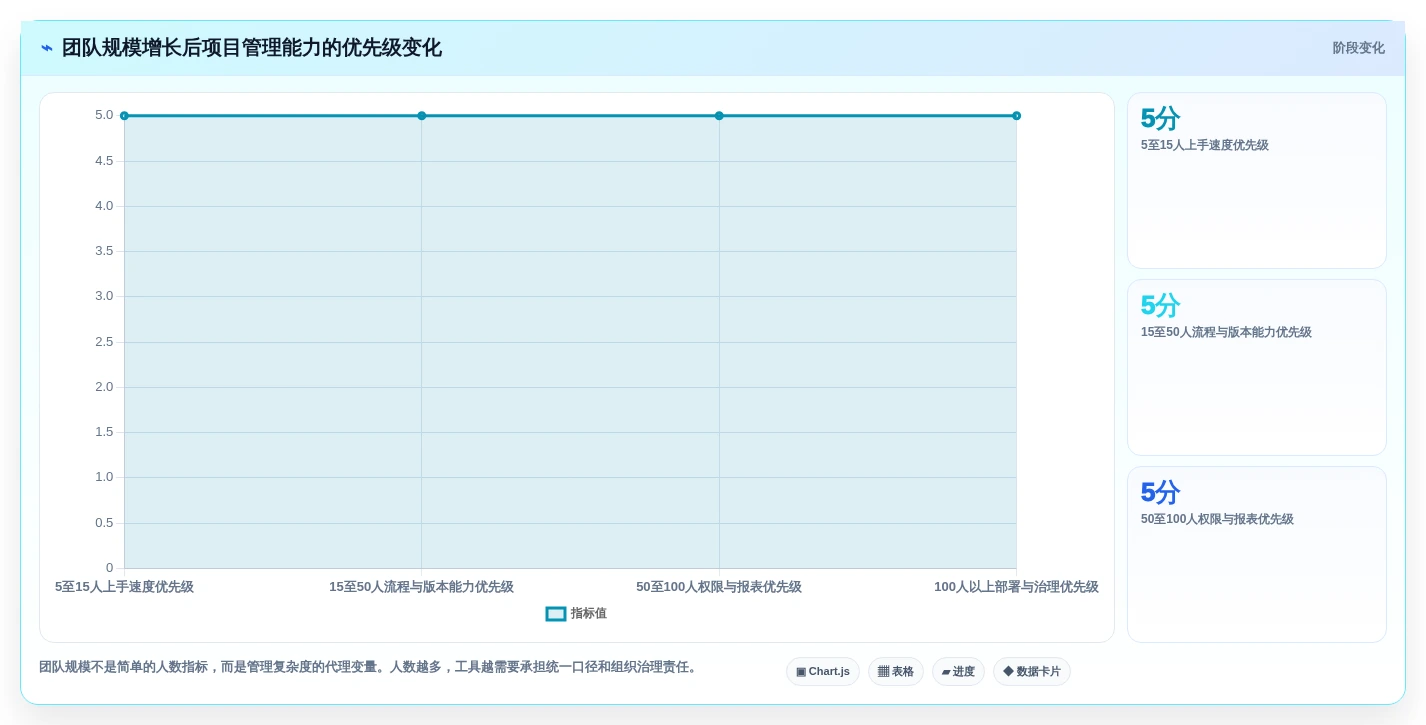Select the 表格 tag chip

(896, 671)
